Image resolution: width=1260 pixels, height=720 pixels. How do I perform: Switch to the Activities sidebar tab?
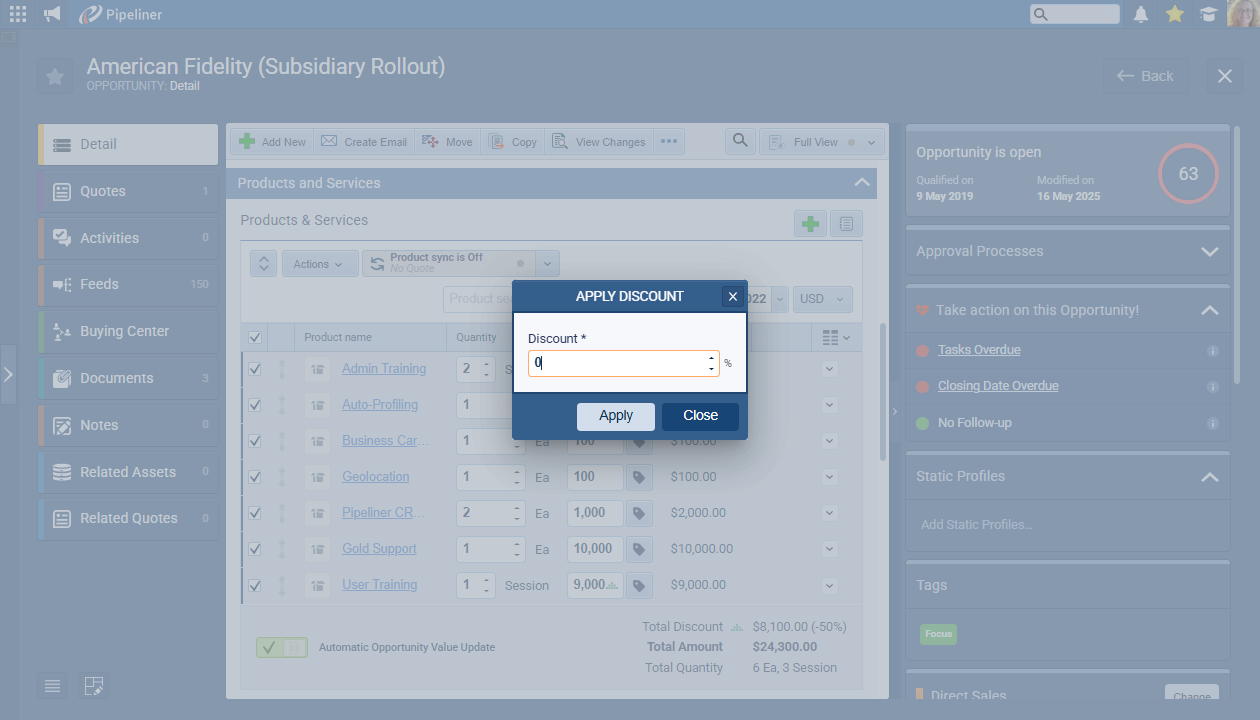[128, 238]
